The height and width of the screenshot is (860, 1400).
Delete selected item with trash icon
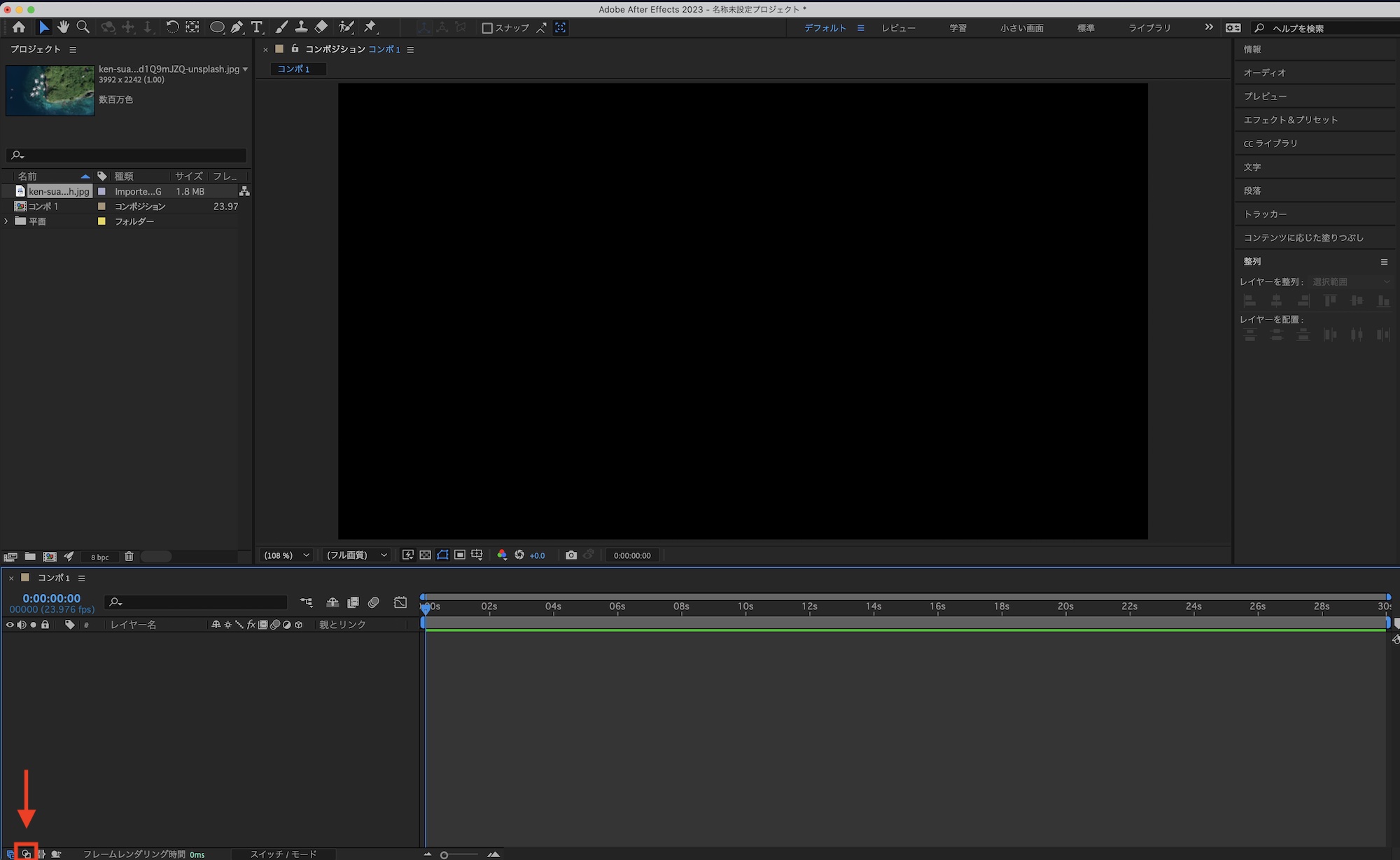tap(129, 557)
